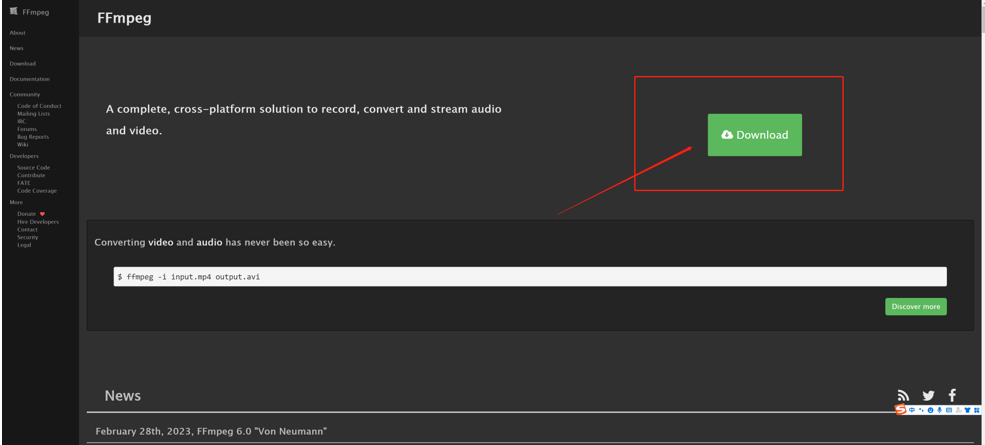This screenshot has height=445, width=985.
Task: Select Community section in the sidebar
Action: pyautogui.click(x=24, y=94)
